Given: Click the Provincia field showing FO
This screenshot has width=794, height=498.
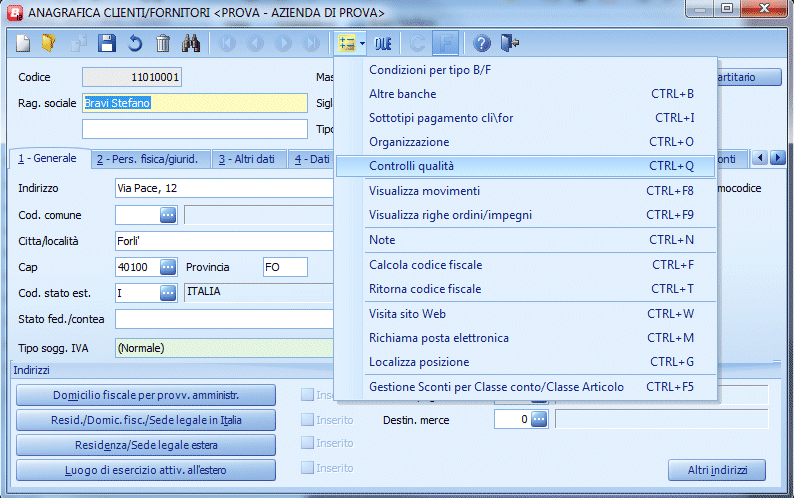Looking at the screenshot, I should pos(285,267).
